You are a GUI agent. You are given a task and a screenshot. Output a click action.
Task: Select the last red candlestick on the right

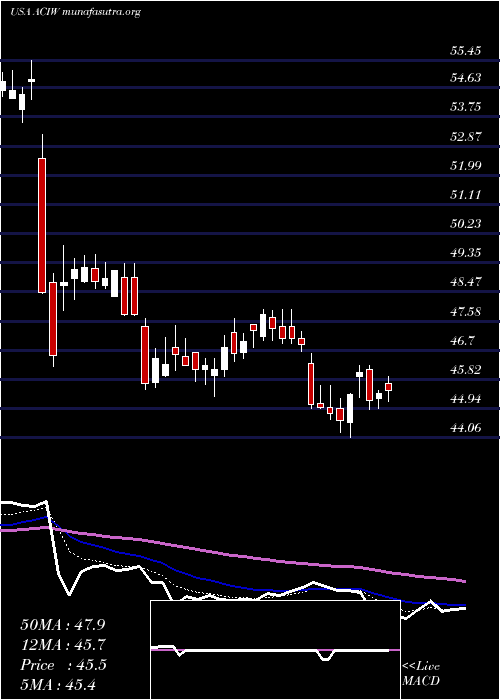click(x=388, y=387)
